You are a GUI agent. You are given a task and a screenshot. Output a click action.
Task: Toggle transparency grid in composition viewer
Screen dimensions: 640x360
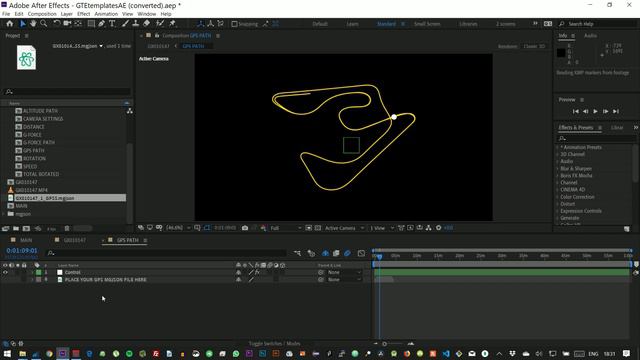point(318,228)
